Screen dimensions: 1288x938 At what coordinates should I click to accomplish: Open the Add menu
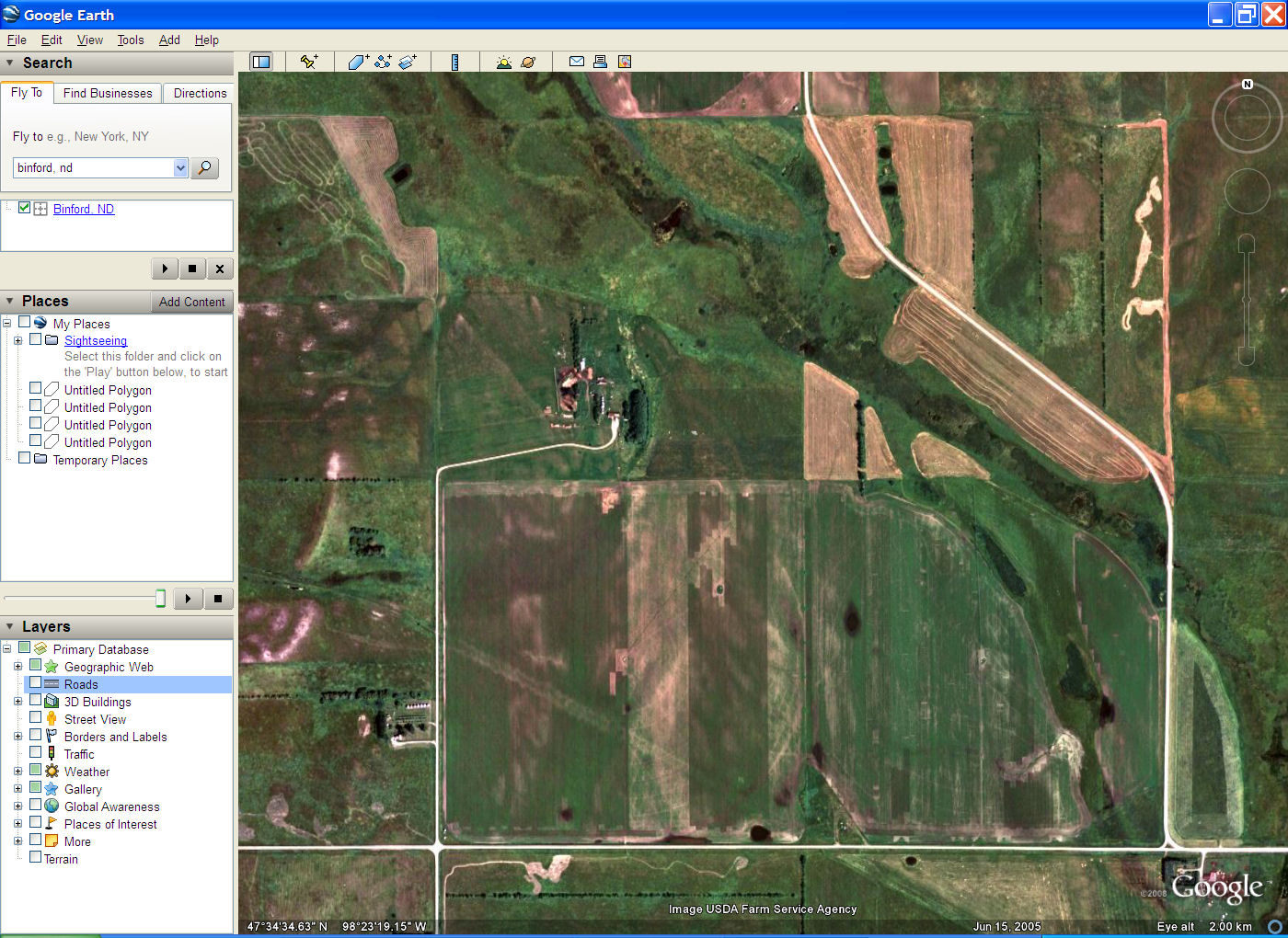click(x=169, y=40)
